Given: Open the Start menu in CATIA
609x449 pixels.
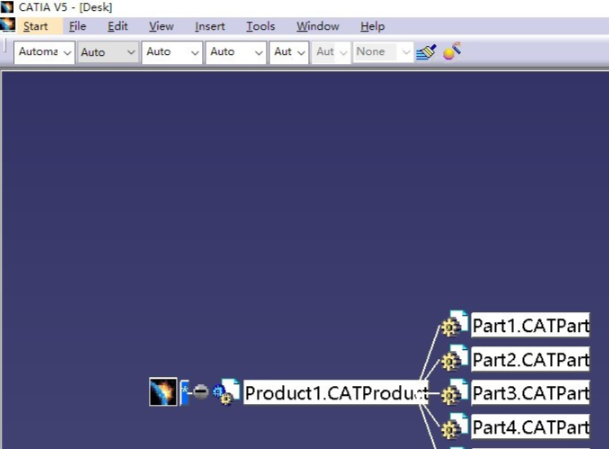Looking at the screenshot, I should (35, 26).
